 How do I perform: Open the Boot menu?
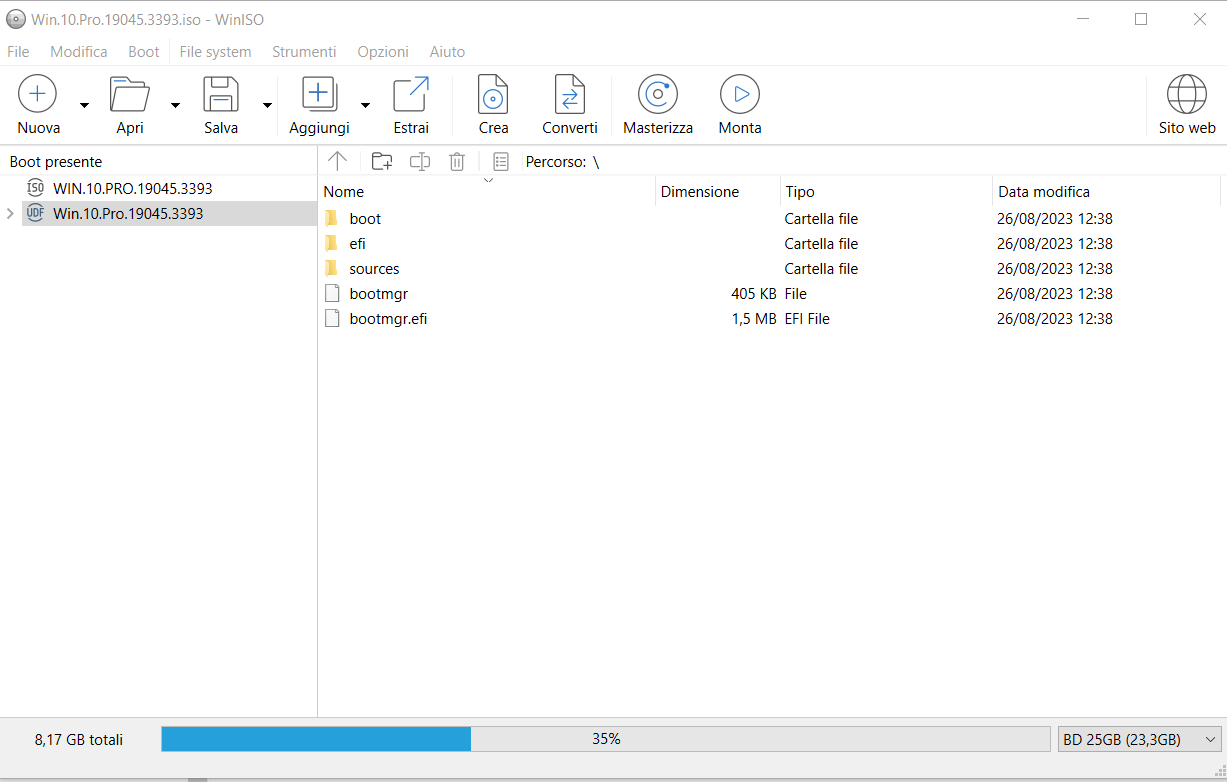point(144,52)
